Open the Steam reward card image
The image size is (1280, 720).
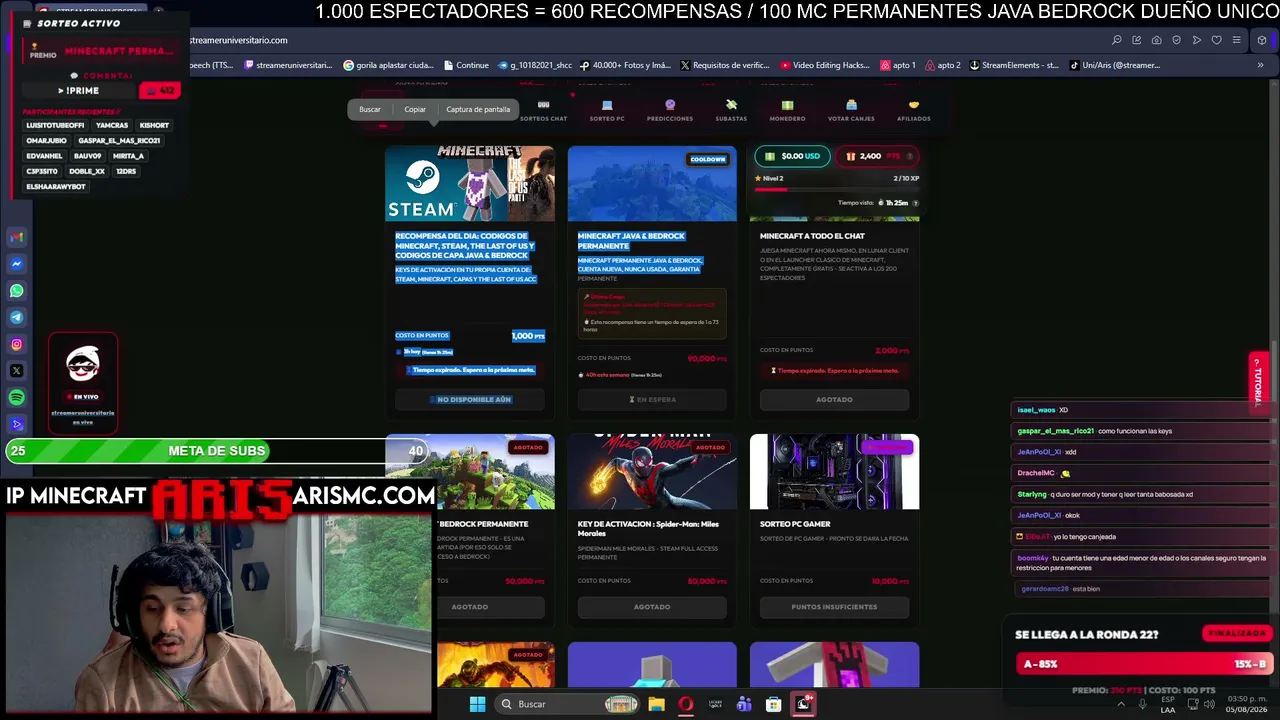point(470,183)
